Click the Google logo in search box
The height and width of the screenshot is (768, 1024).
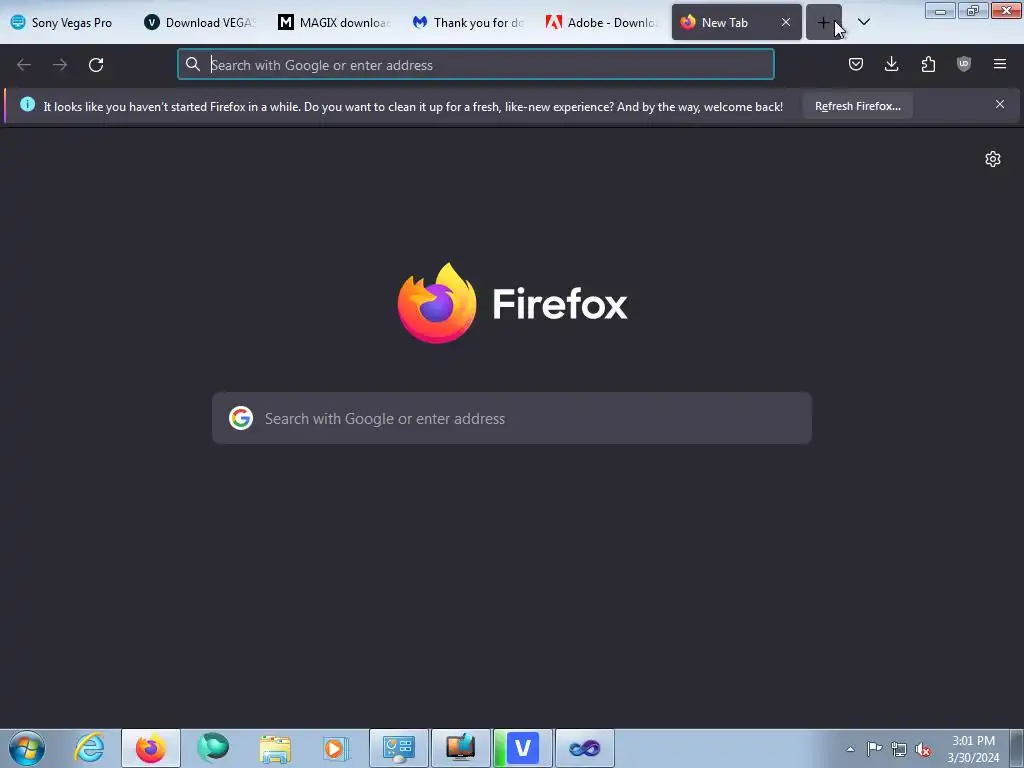pos(241,418)
